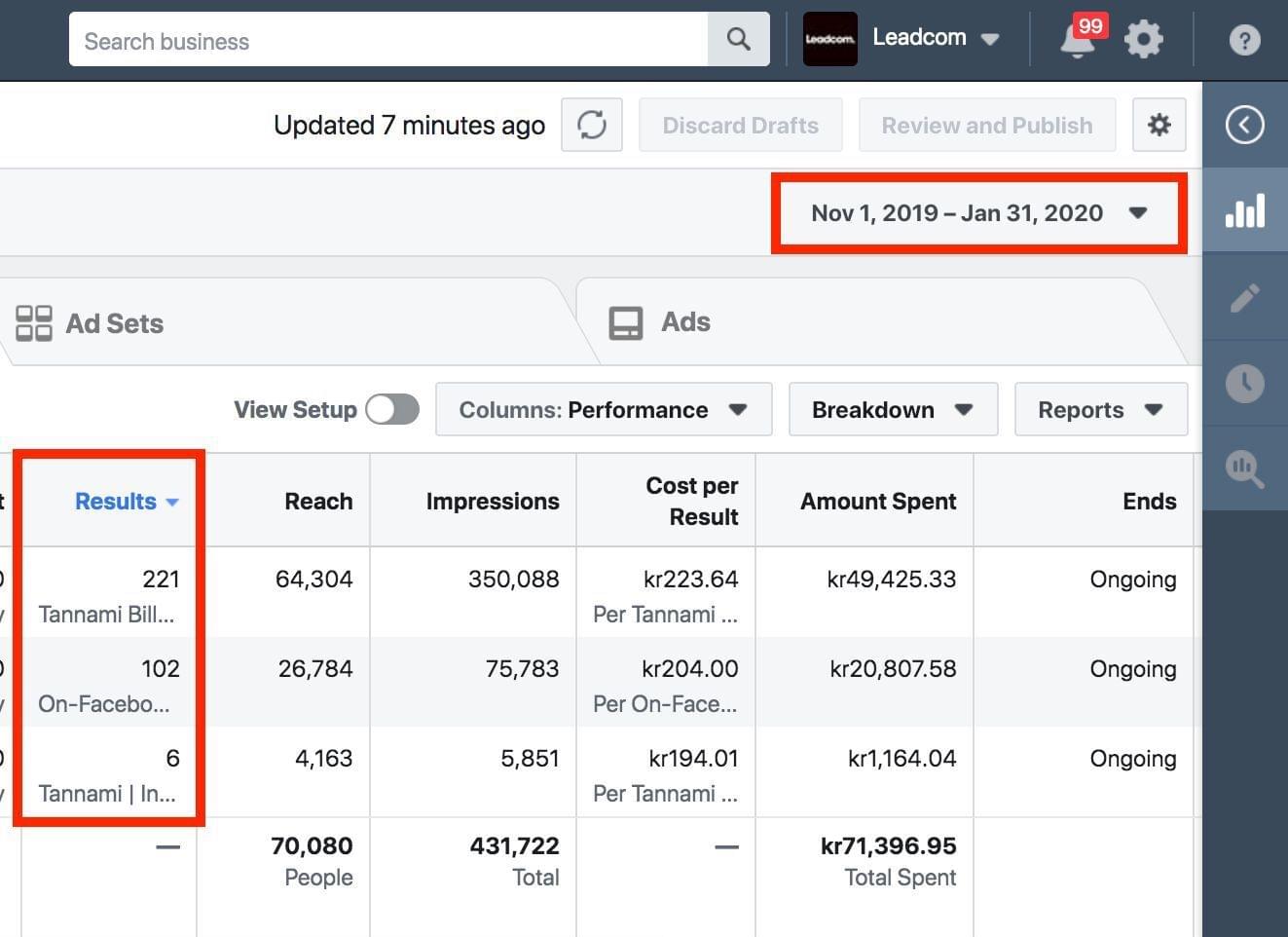Click the total impressions 431,722

tap(514, 846)
